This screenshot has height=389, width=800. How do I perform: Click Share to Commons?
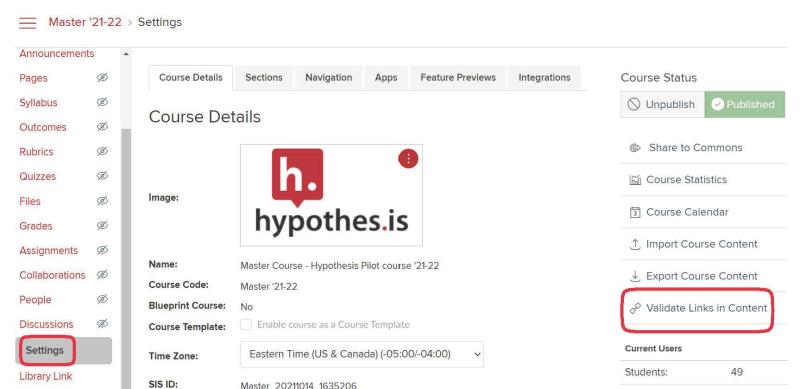(695, 148)
